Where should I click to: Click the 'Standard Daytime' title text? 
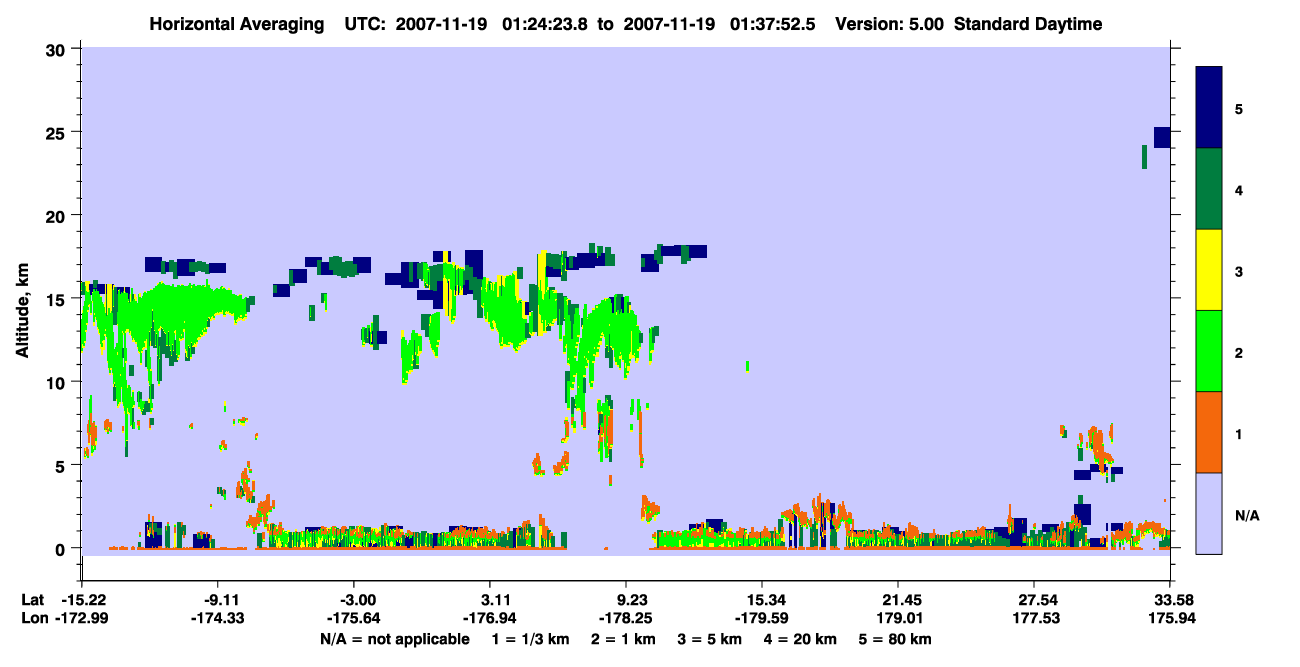point(1028,24)
